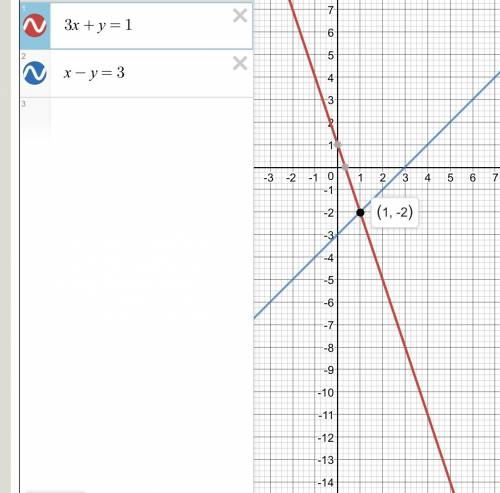Click the row number 2 in expression list

pyautogui.click(x=23, y=56)
